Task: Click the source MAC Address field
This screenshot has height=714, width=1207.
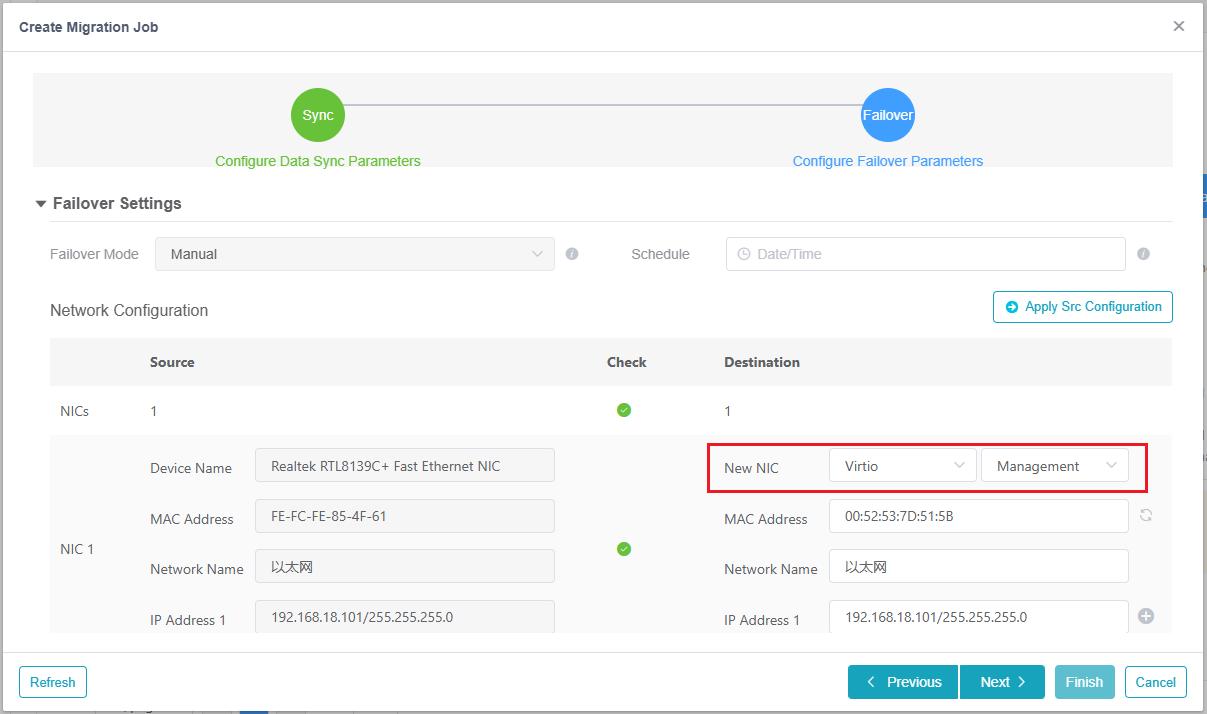Action: tap(405, 516)
